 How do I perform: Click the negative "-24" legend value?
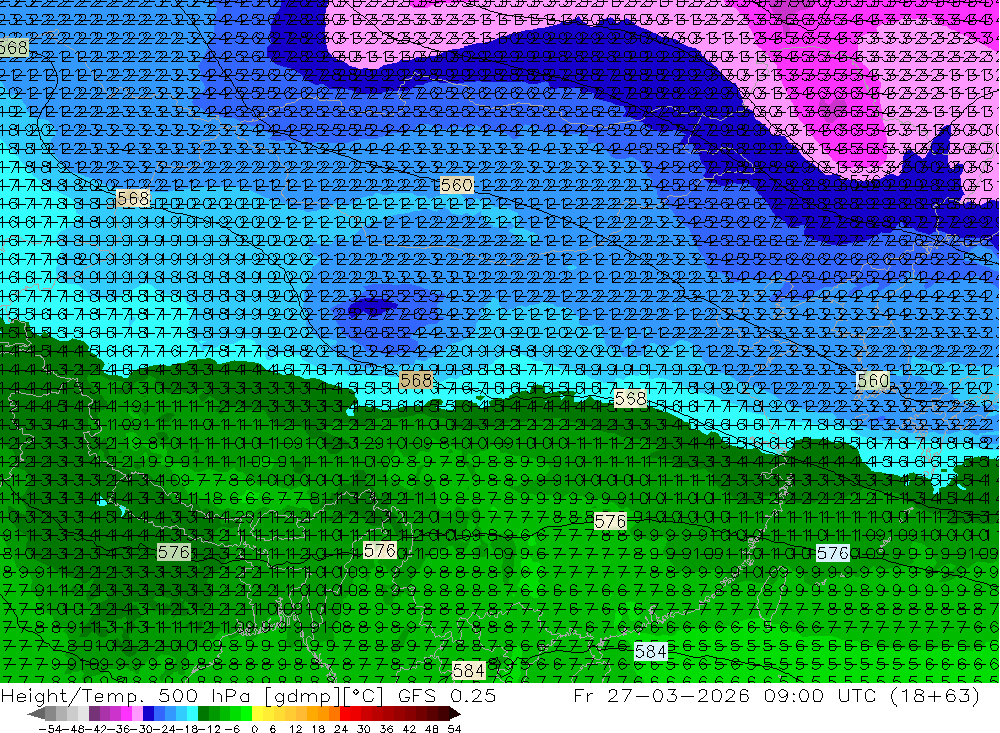165,729
